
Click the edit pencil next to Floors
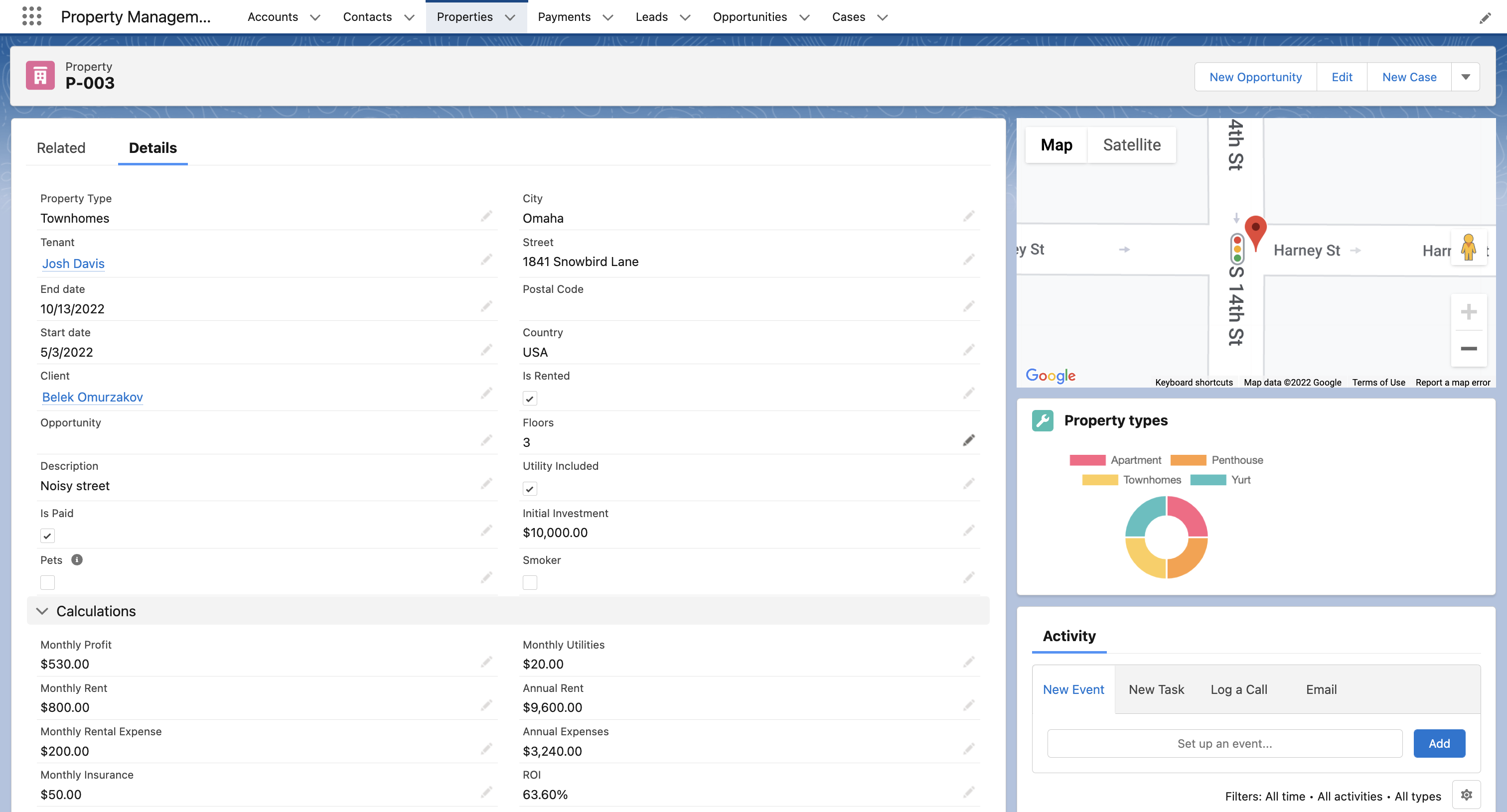(x=968, y=440)
